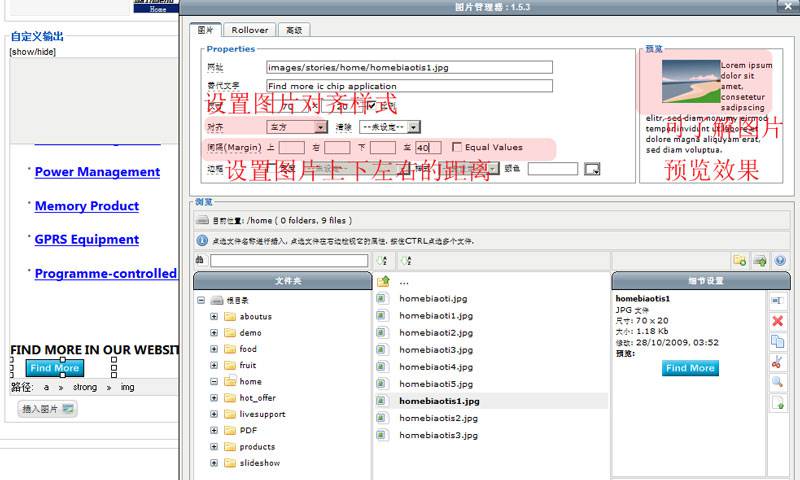Open the slideshow folder in tree

(260, 463)
